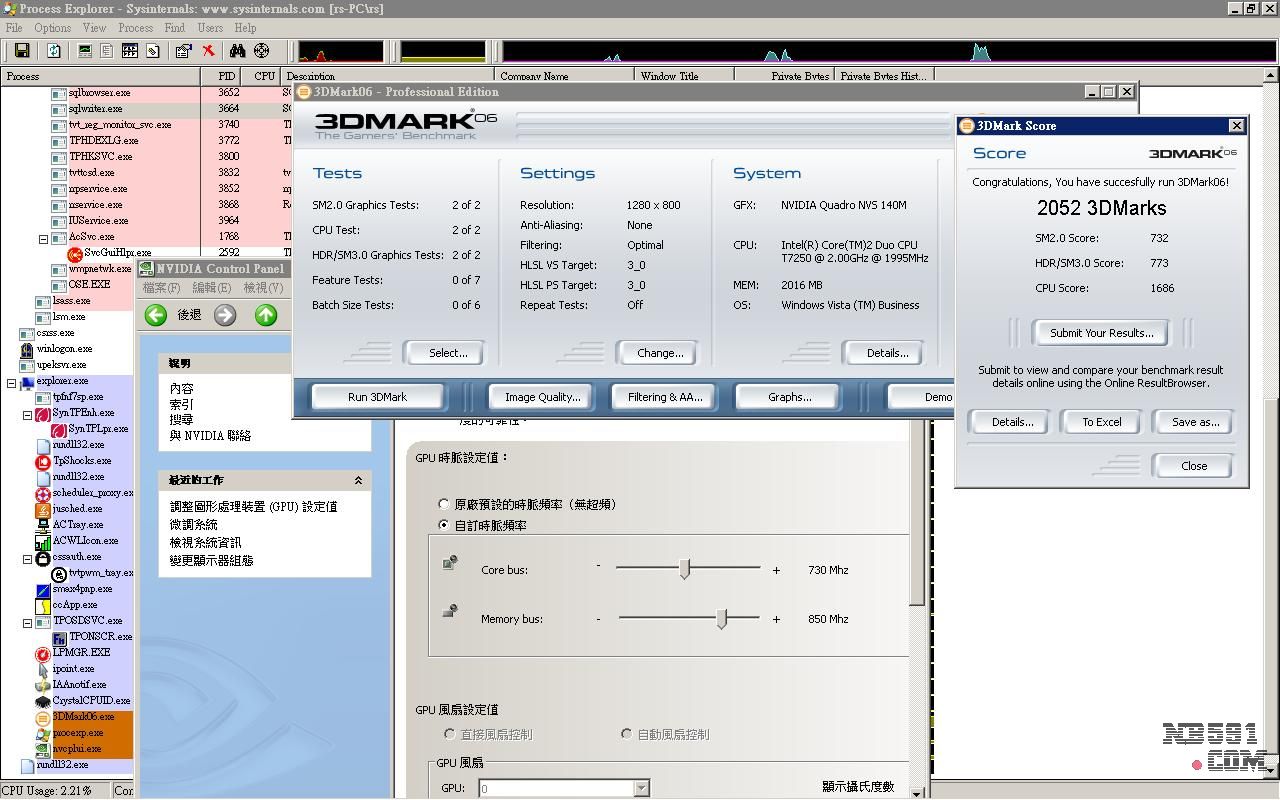Click the green back arrow in NVIDIA panel

coord(156,315)
